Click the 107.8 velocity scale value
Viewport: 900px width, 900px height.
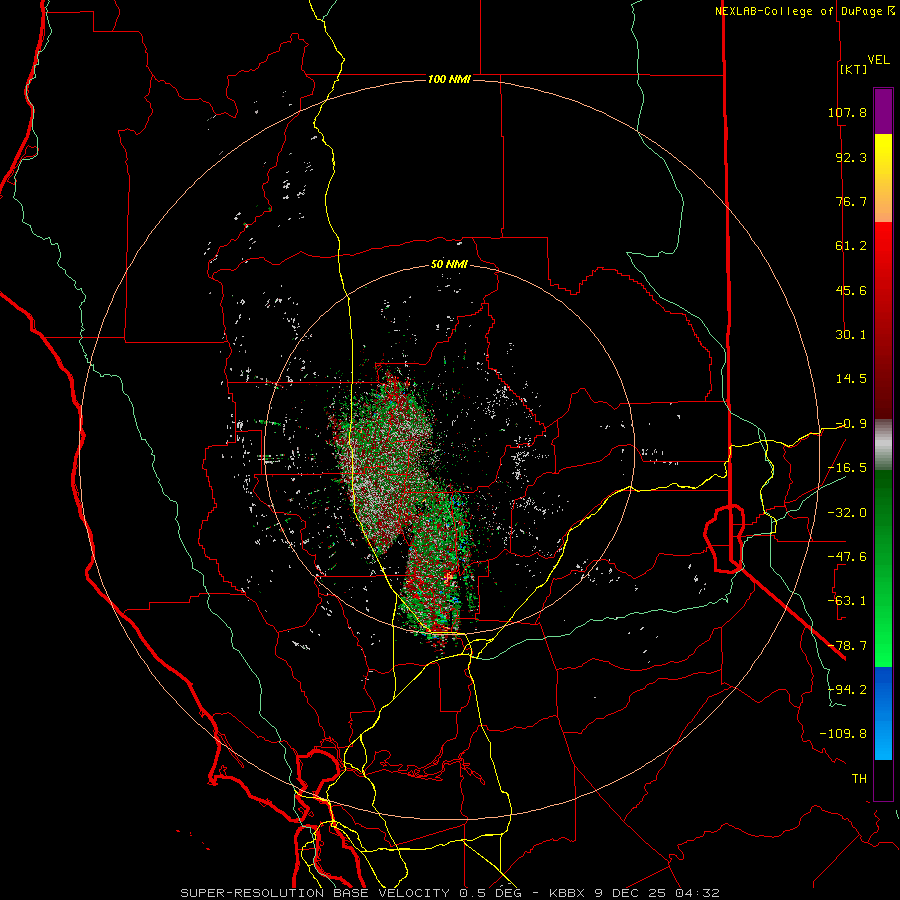[x=847, y=112]
